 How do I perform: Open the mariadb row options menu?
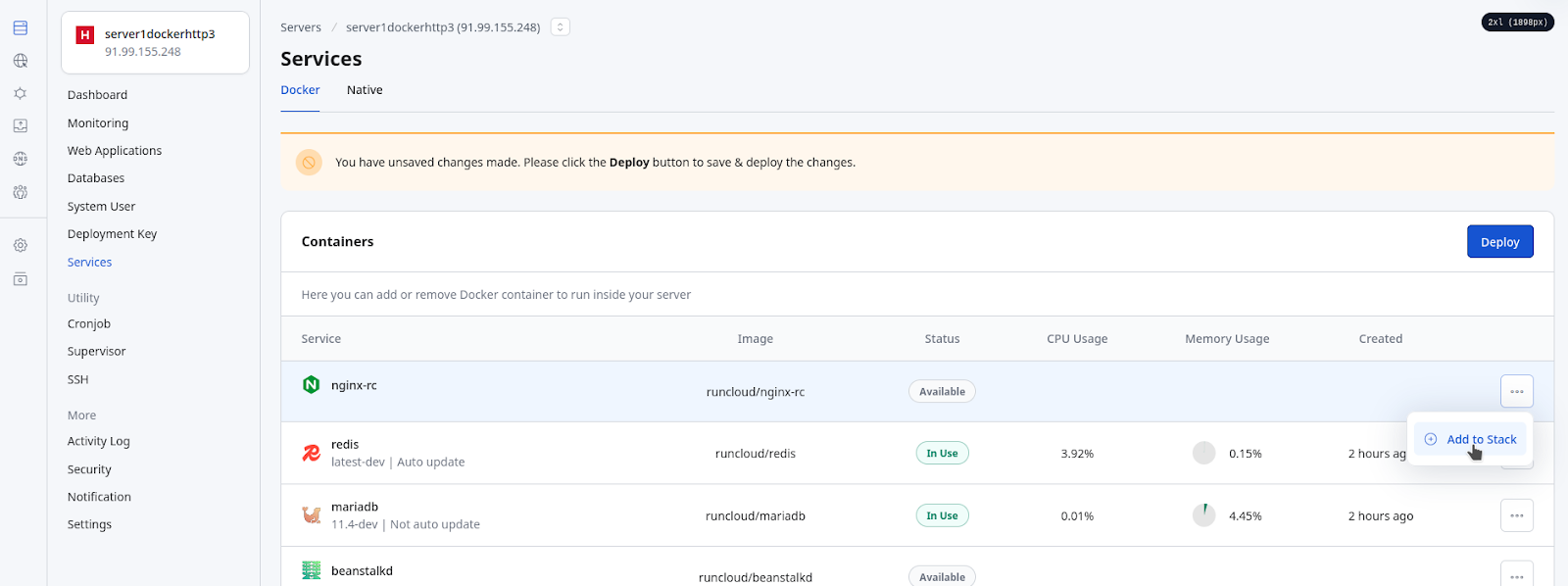(1516, 515)
